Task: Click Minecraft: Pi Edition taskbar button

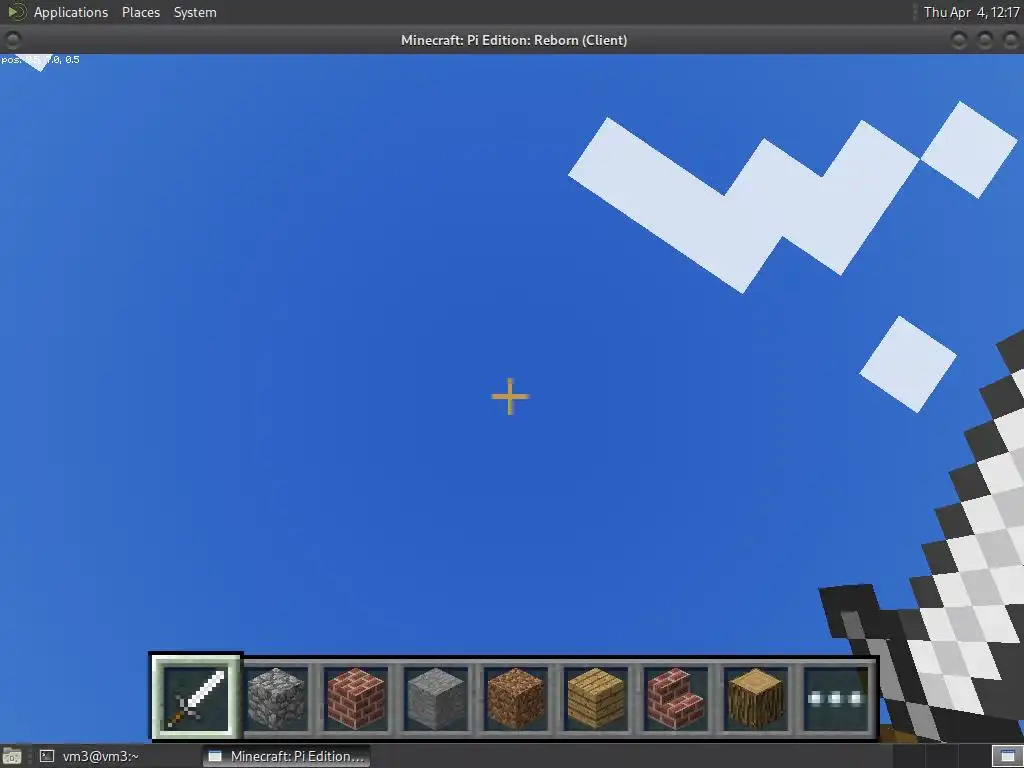Action: pos(287,756)
